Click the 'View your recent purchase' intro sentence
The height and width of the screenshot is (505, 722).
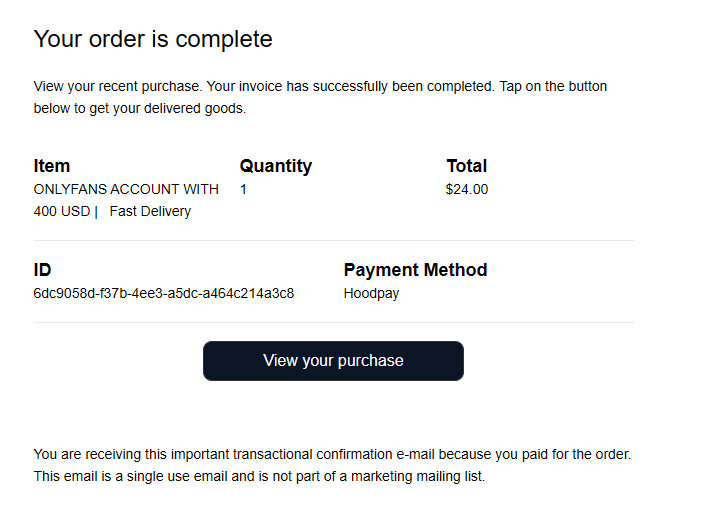point(320,86)
